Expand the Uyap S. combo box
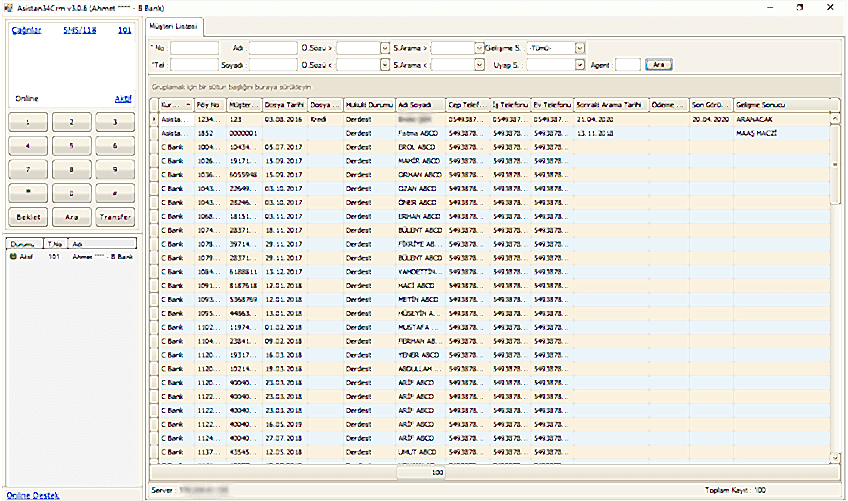The width and height of the screenshot is (848, 501). point(579,64)
